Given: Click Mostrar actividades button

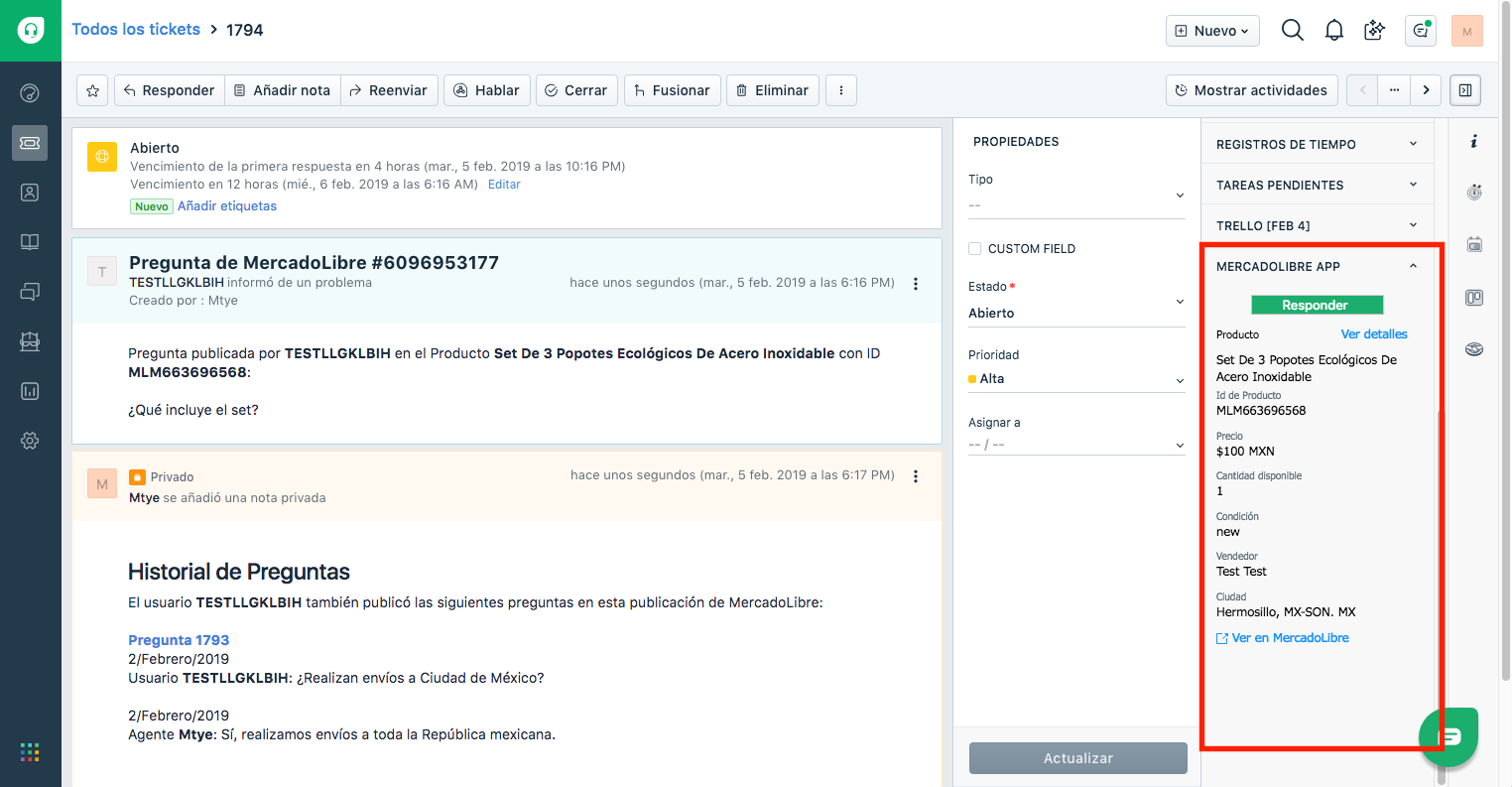Looking at the screenshot, I should pyautogui.click(x=1251, y=90).
